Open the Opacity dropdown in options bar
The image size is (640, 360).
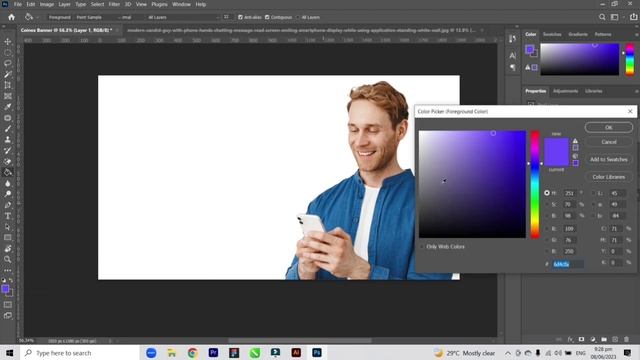(217, 17)
